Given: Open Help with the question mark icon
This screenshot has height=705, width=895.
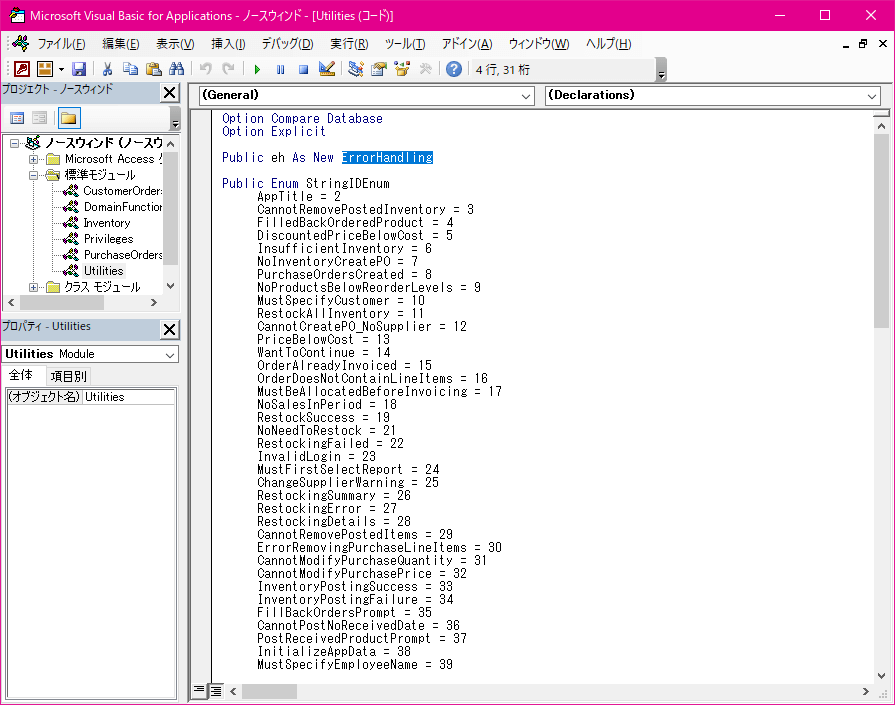Looking at the screenshot, I should click(x=454, y=69).
